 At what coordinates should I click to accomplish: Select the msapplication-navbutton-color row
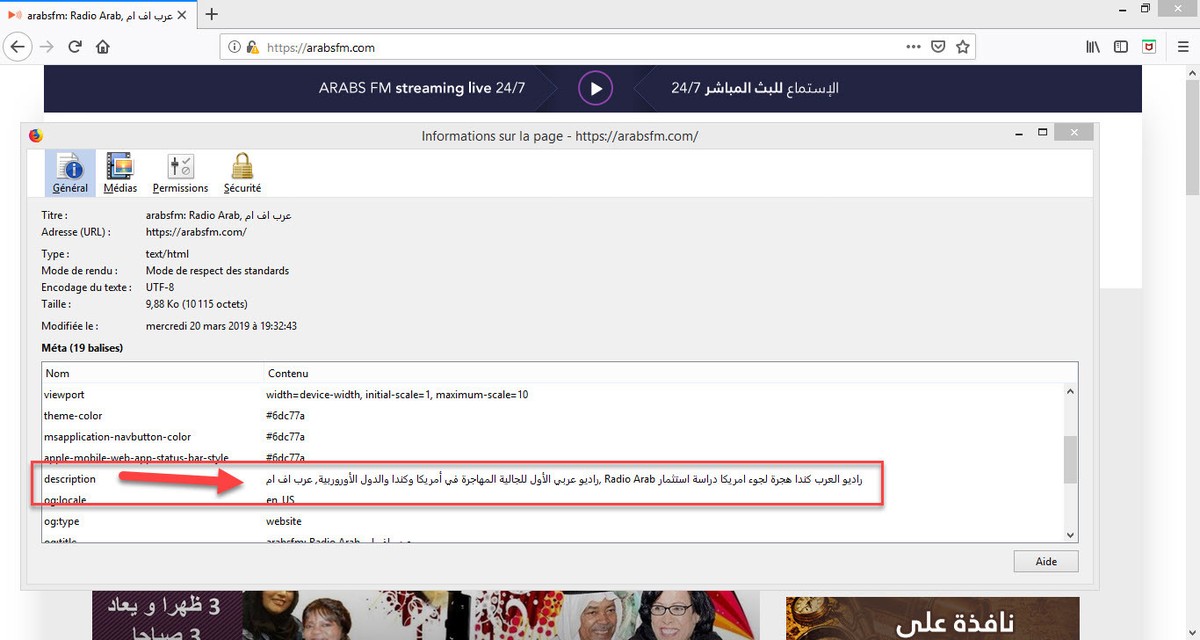click(552, 436)
